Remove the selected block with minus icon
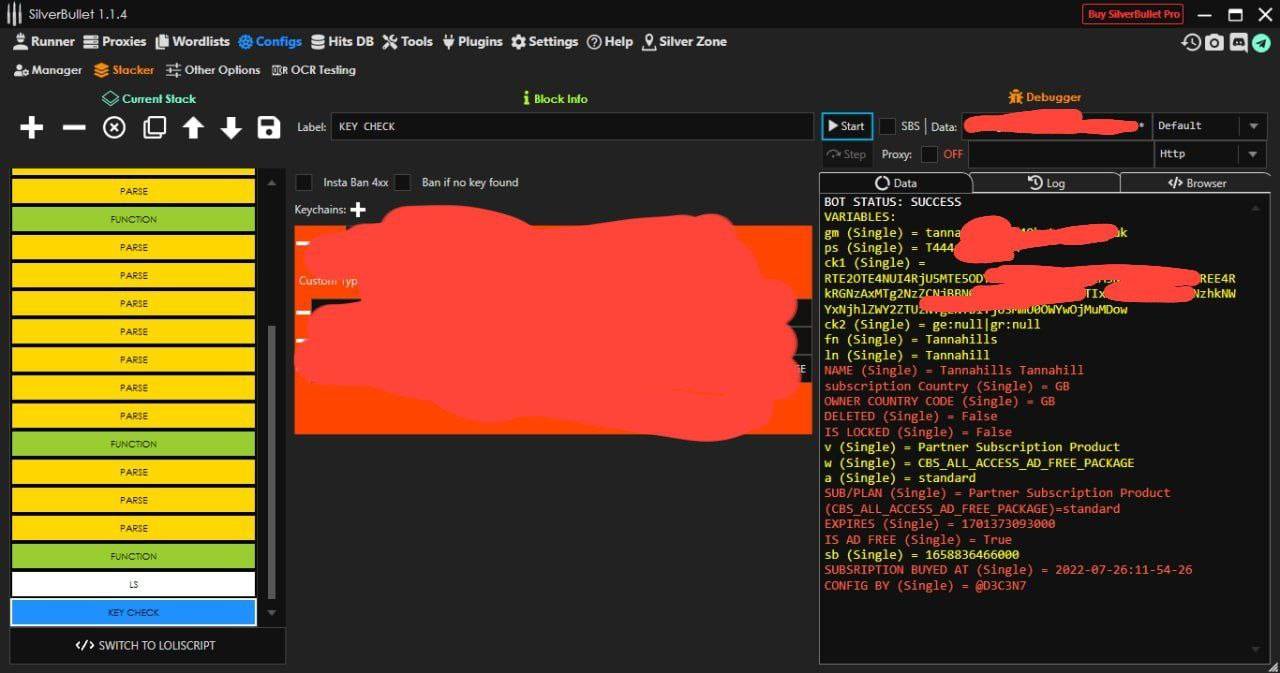1280x673 pixels. click(x=74, y=127)
